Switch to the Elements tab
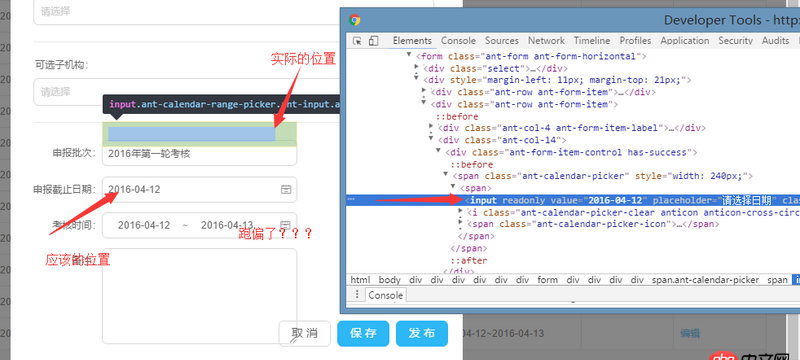800x360 pixels. [x=412, y=41]
